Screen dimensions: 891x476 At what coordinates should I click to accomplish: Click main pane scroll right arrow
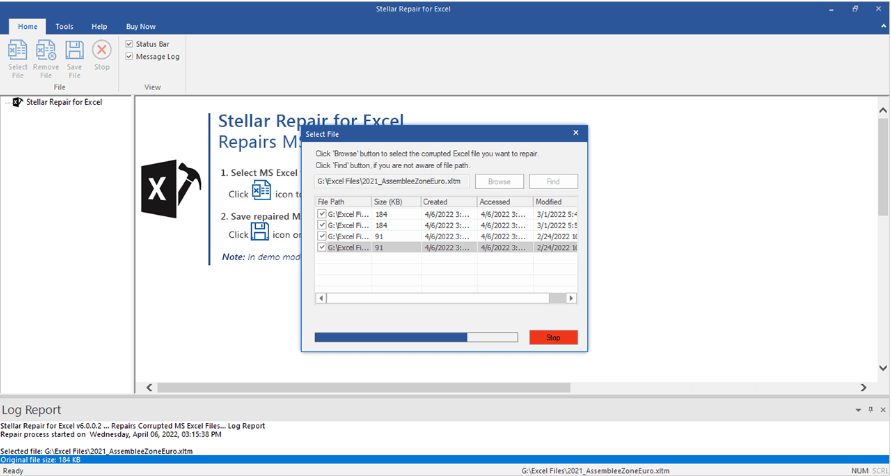click(863, 387)
